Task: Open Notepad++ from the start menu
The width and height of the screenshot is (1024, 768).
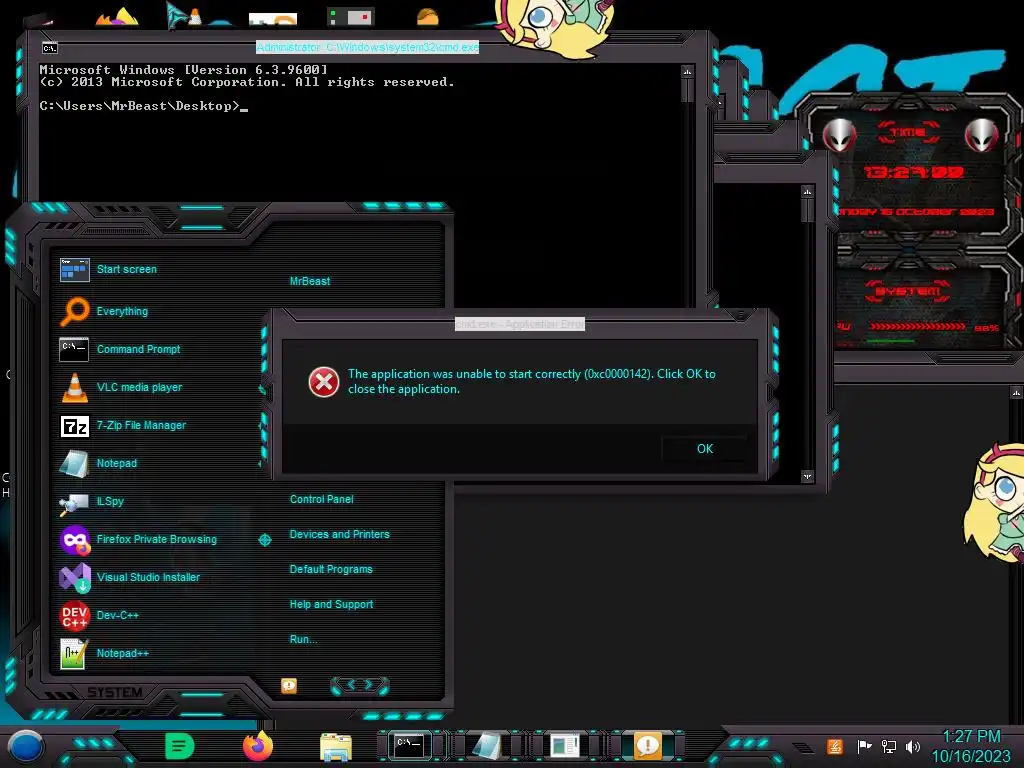Action: tap(104, 653)
